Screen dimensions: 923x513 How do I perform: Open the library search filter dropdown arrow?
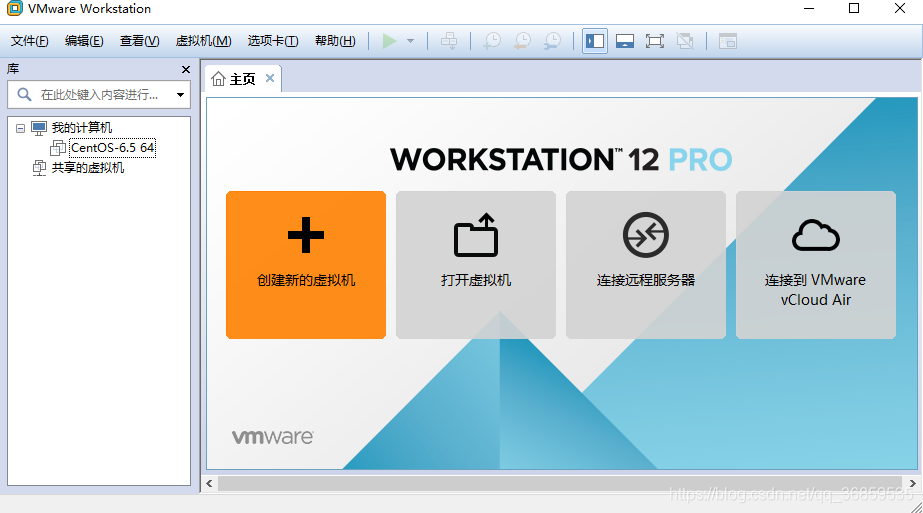tap(180, 95)
